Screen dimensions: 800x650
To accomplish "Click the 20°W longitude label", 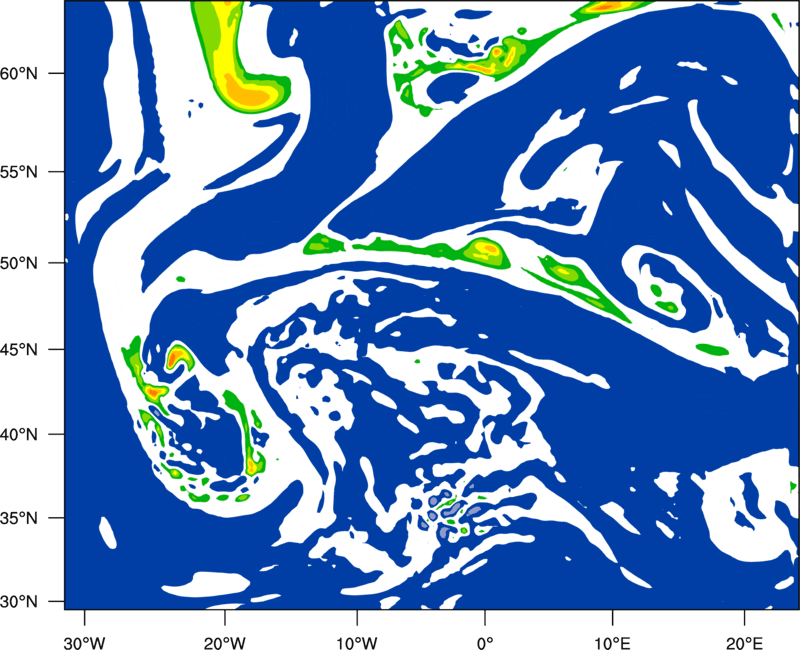I will [x=224, y=642].
